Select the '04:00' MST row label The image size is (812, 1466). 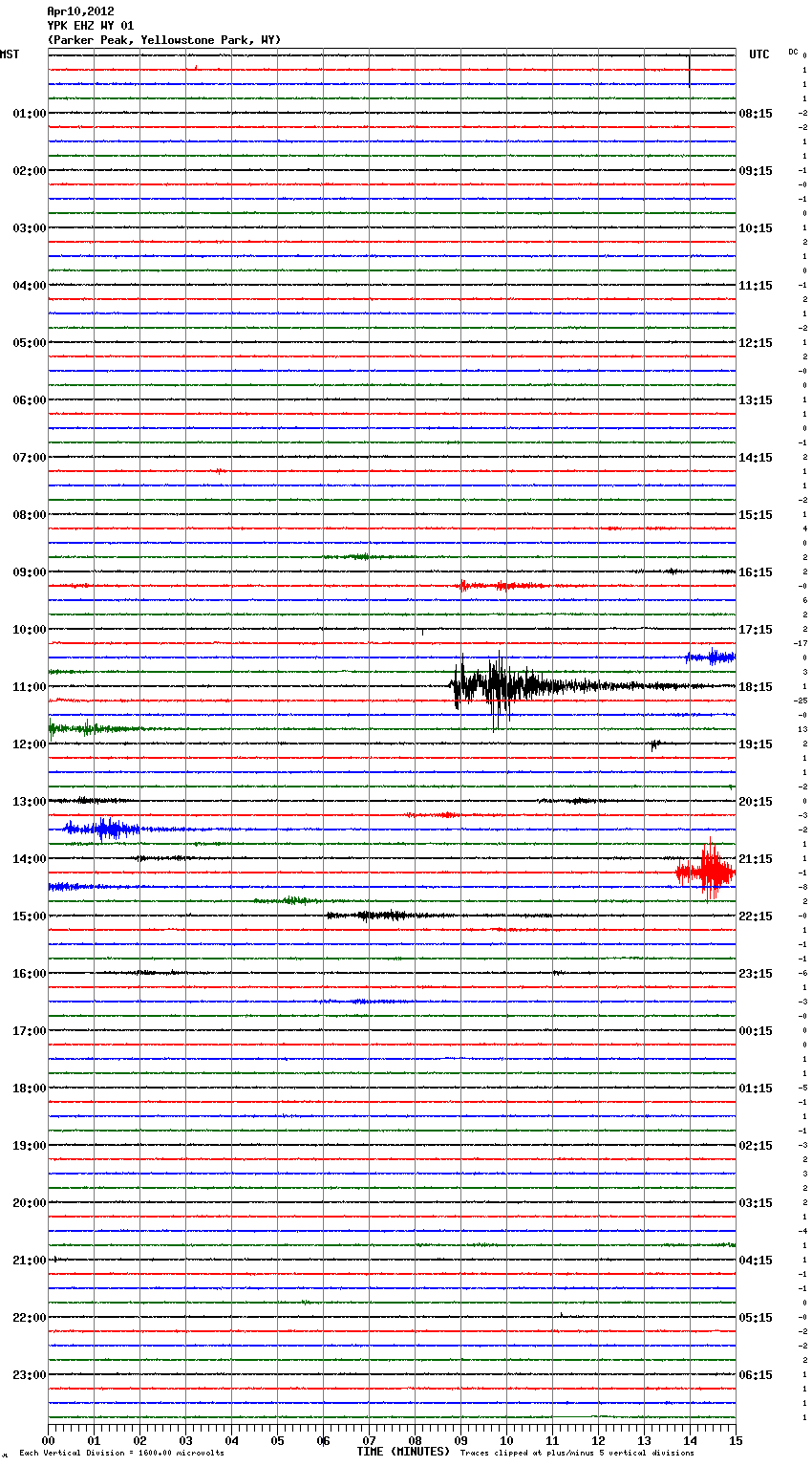(x=29, y=286)
